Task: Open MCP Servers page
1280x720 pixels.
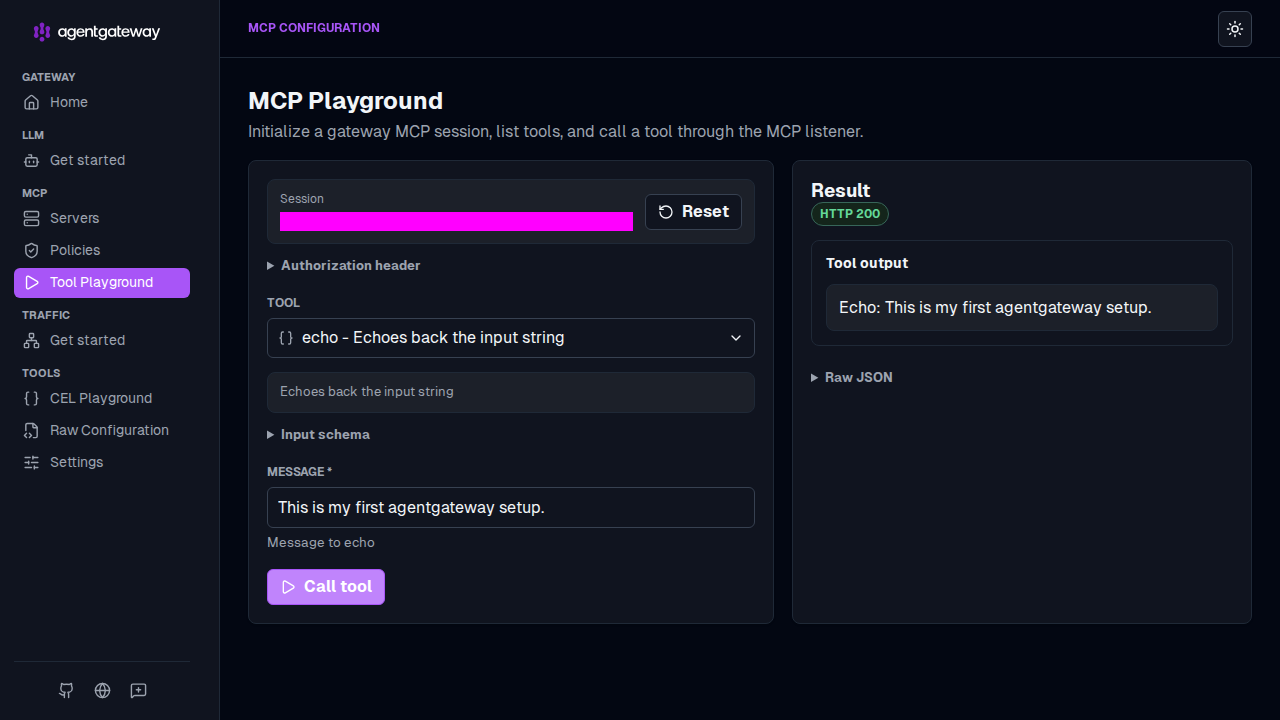Action: coord(102,218)
